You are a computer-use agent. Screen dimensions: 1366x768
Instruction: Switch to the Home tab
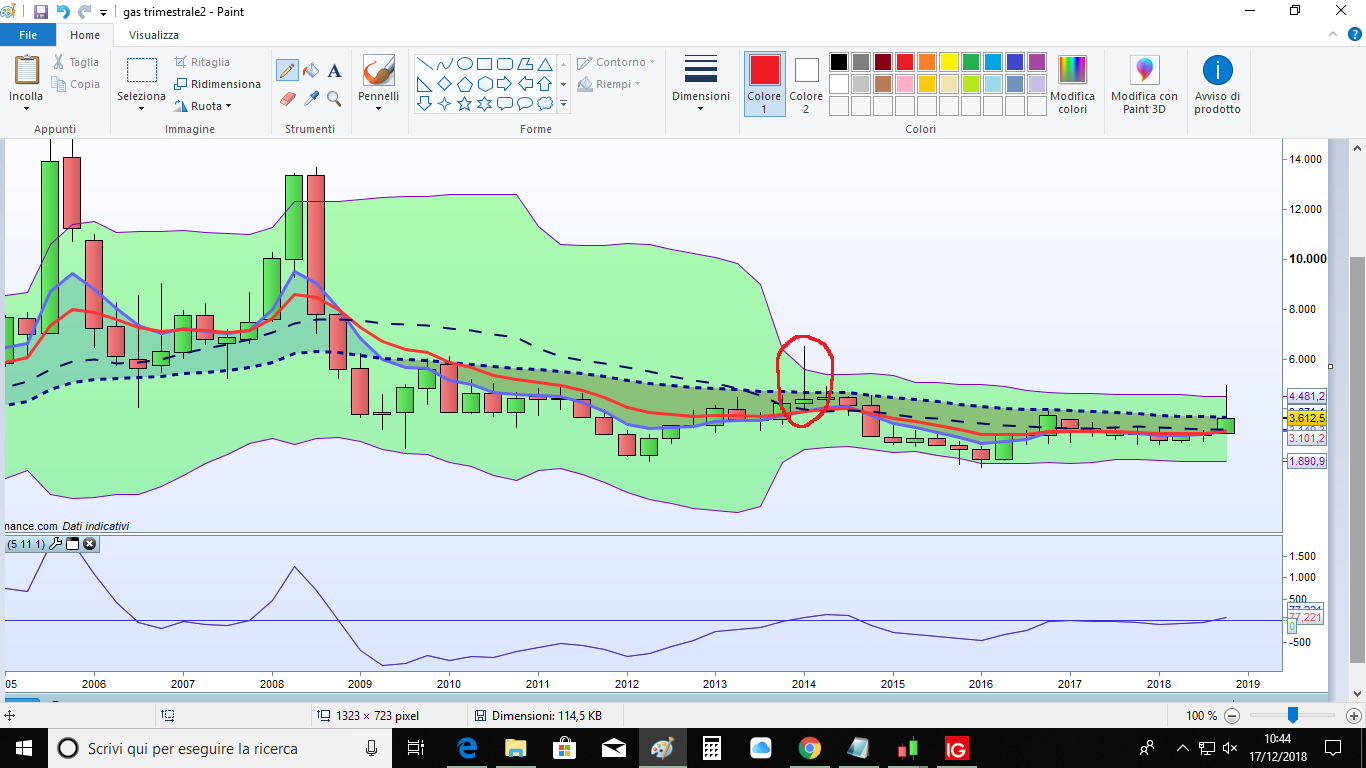pos(85,34)
